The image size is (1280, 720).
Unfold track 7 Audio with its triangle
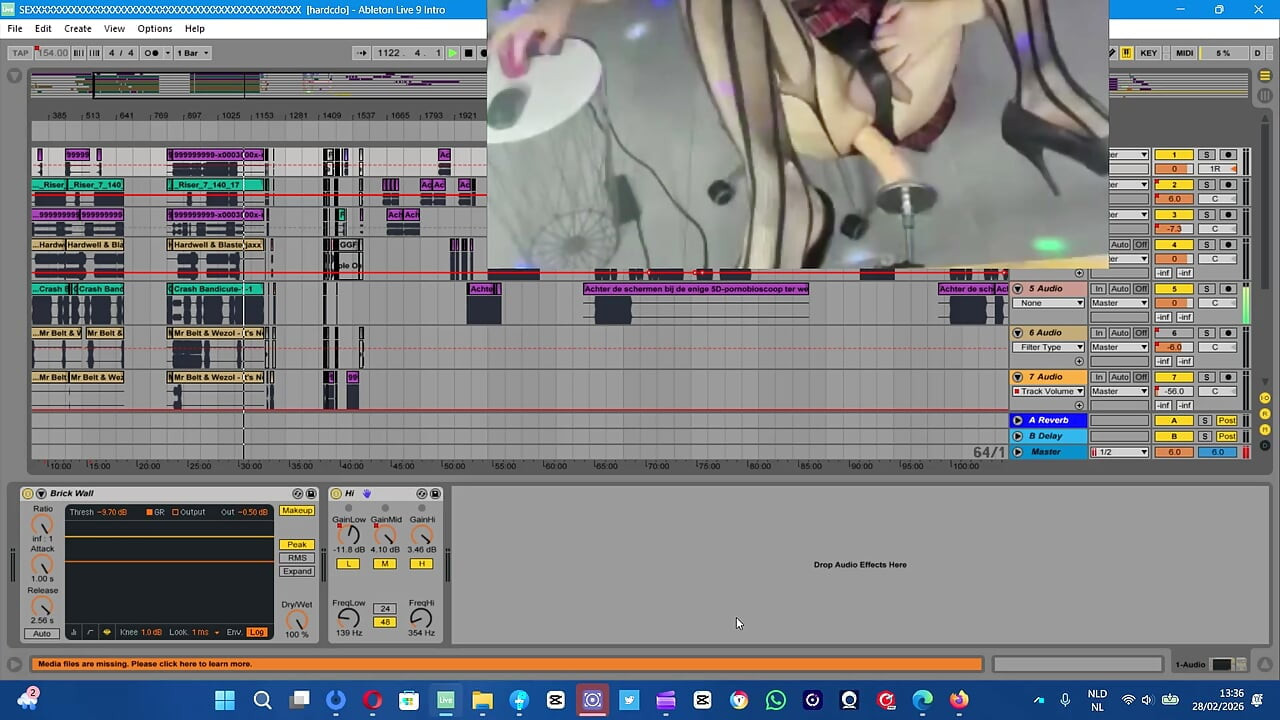[1018, 377]
